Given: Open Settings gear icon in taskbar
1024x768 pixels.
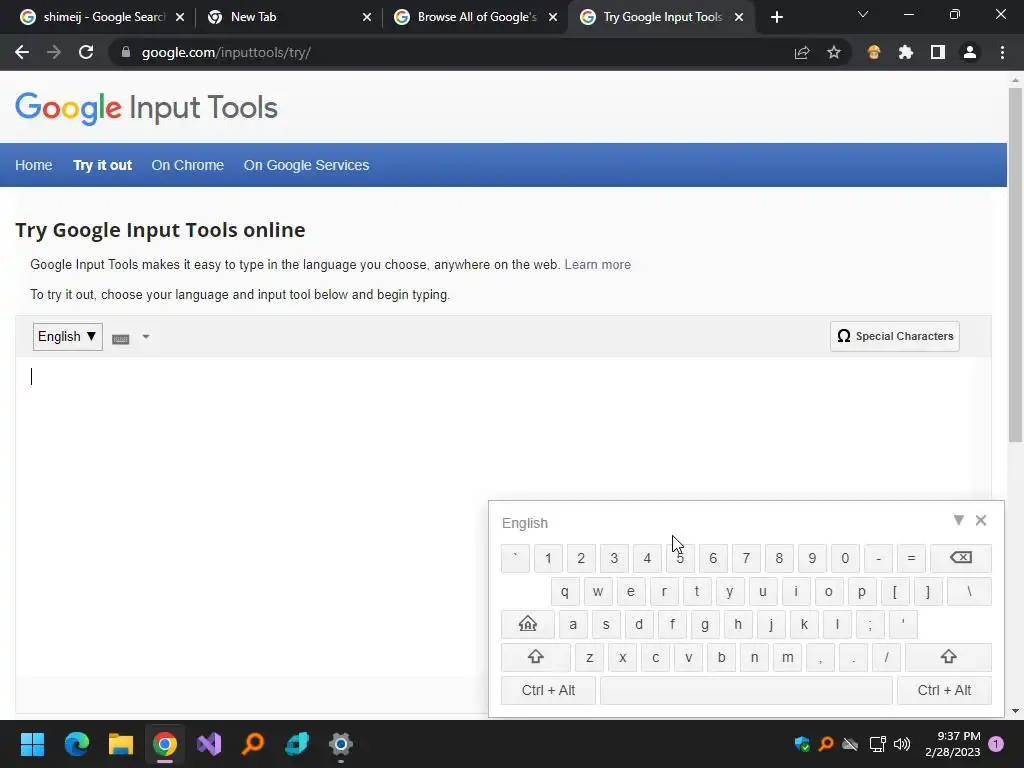Looking at the screenshot, I should [341, 744].
